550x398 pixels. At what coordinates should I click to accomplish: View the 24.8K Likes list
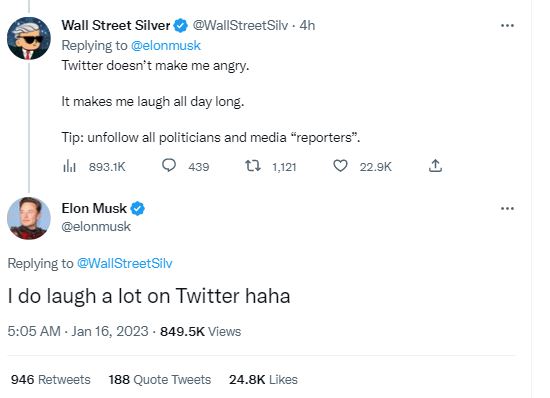tap(263, 379)
